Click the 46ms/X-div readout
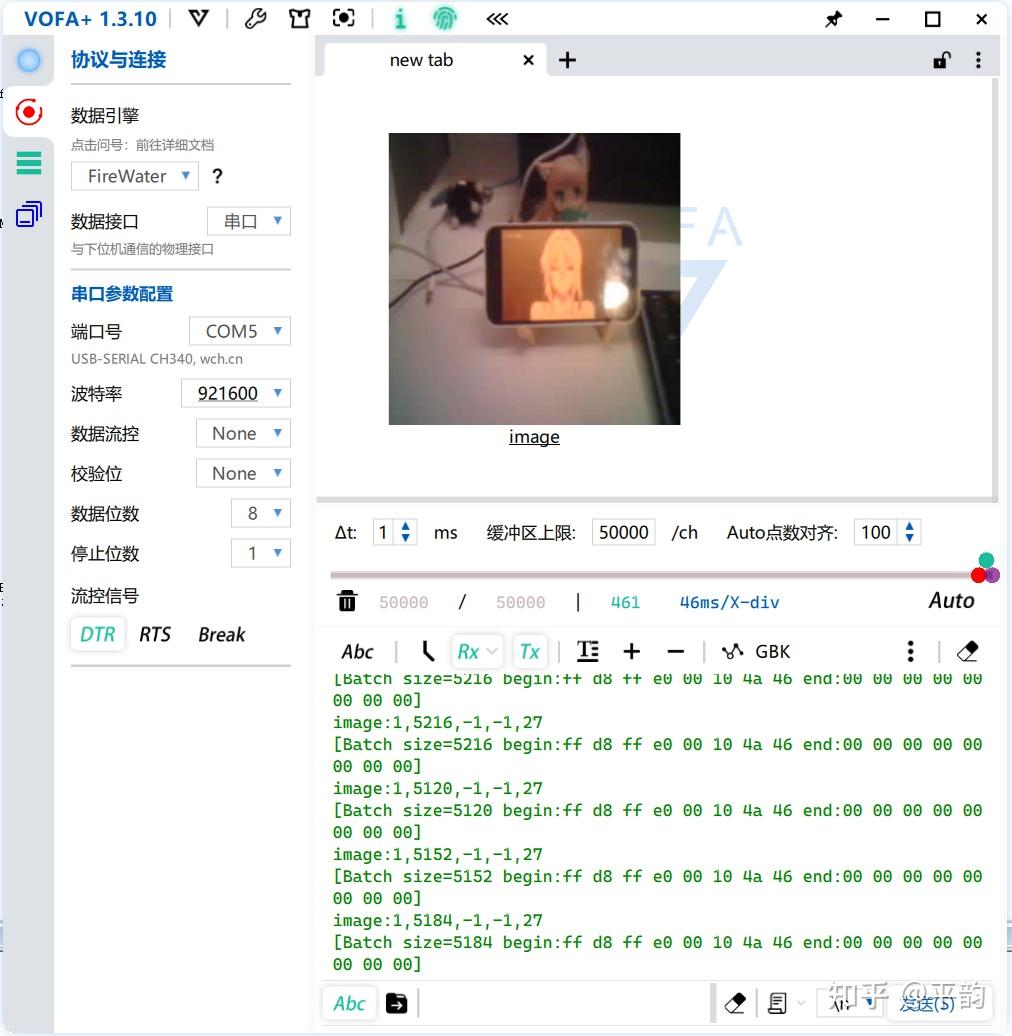 coord(729,602)
